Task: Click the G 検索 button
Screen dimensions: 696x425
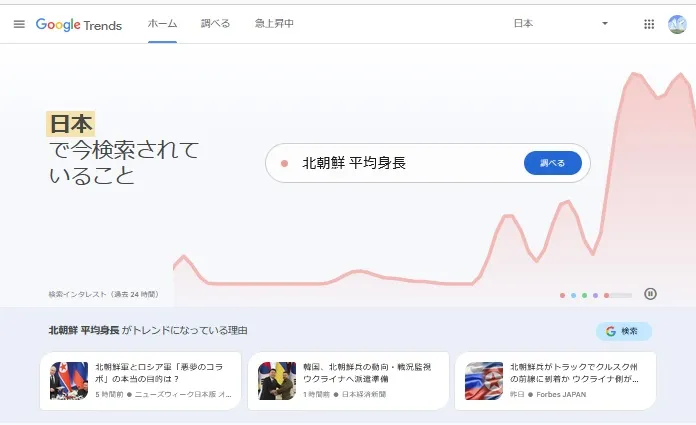Action: (x=624, y=331)
